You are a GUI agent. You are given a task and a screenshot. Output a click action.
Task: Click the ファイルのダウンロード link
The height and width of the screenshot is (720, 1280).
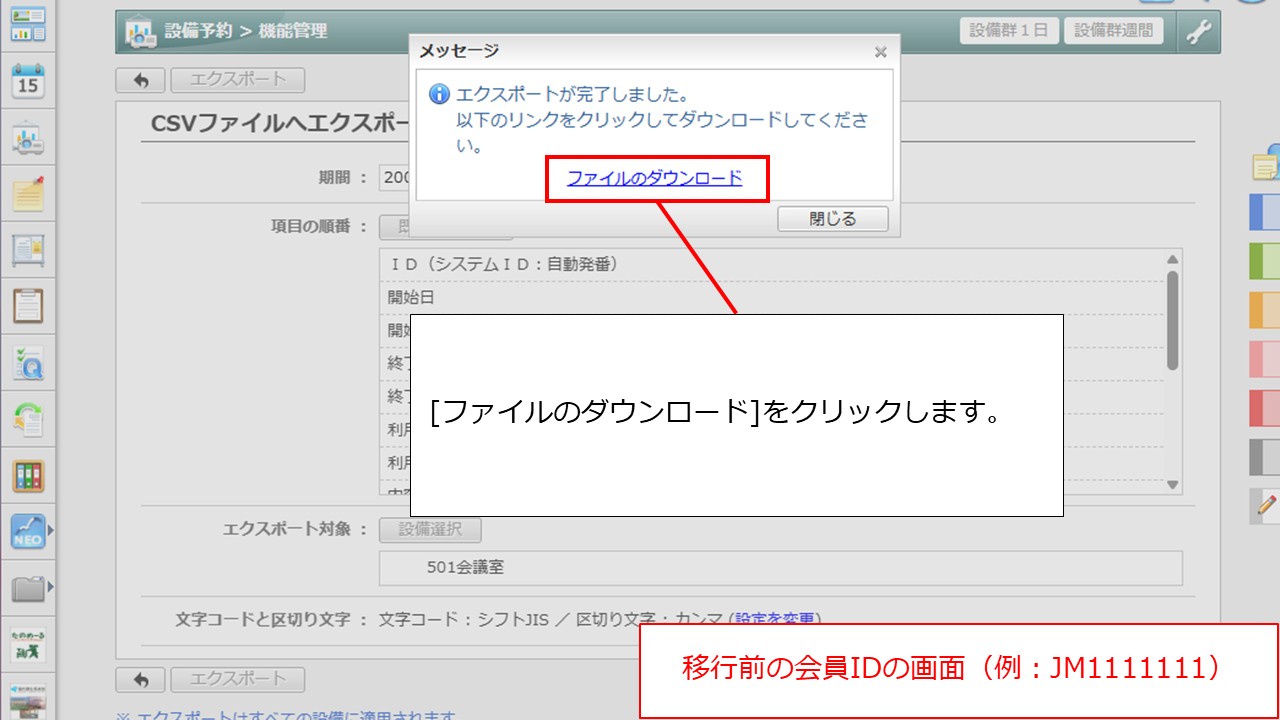coord(655,178)
